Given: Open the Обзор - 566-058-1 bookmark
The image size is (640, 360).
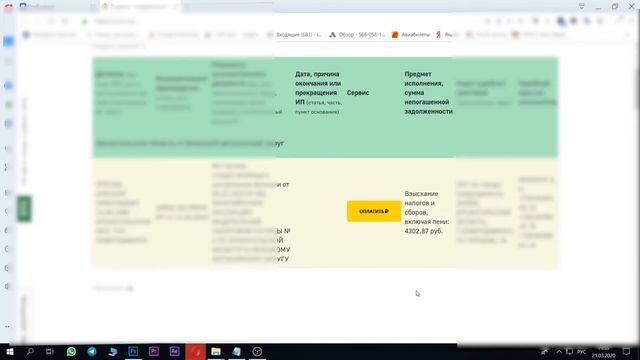Looking at the screenshot, I should point(357,35).
